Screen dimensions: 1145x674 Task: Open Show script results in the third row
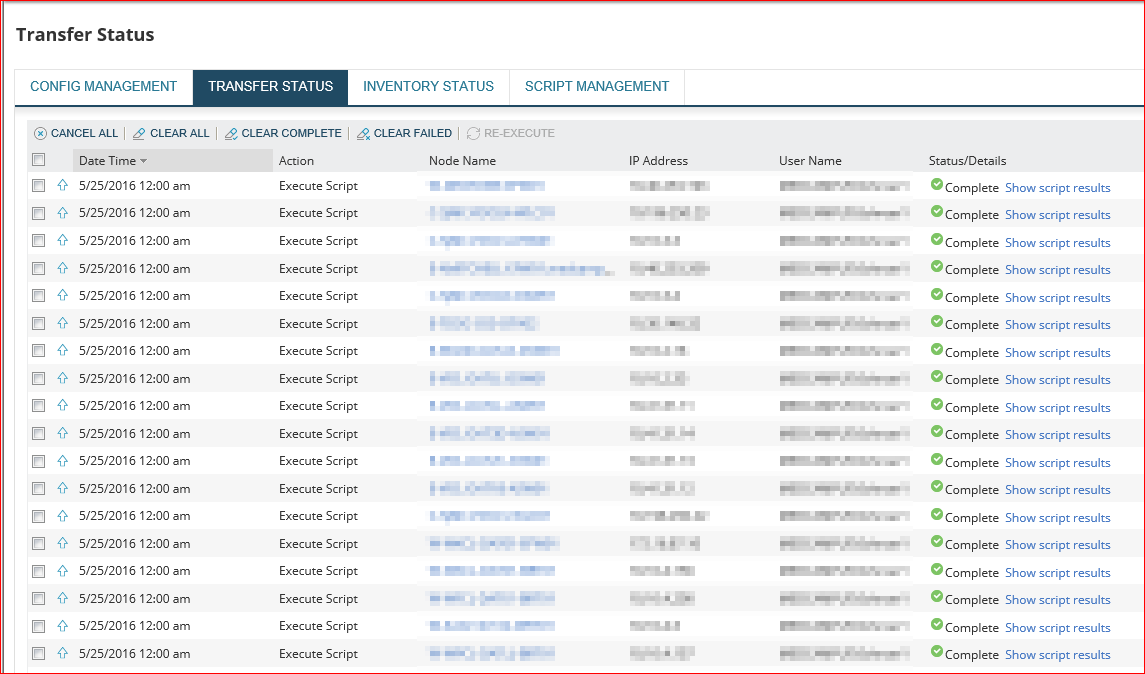(1057, 242)
